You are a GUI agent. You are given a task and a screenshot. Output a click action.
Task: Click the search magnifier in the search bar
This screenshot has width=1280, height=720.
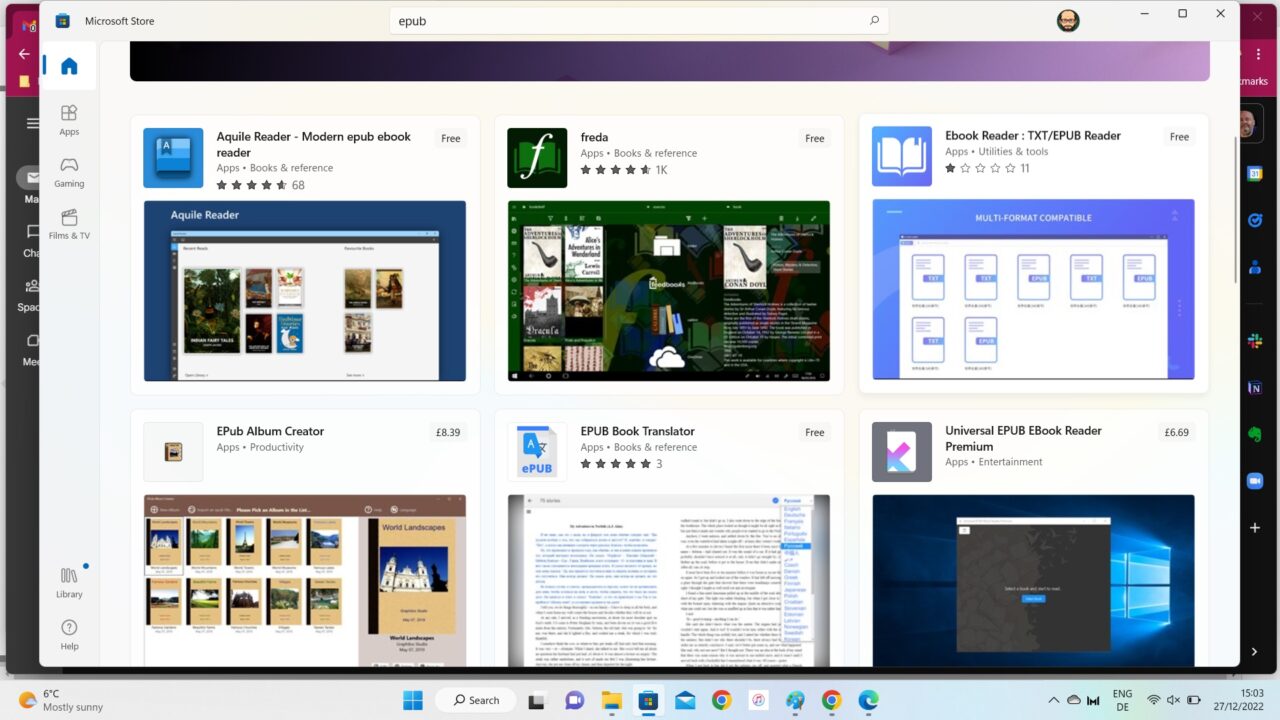pyautogui.click(x=874, y=20)
